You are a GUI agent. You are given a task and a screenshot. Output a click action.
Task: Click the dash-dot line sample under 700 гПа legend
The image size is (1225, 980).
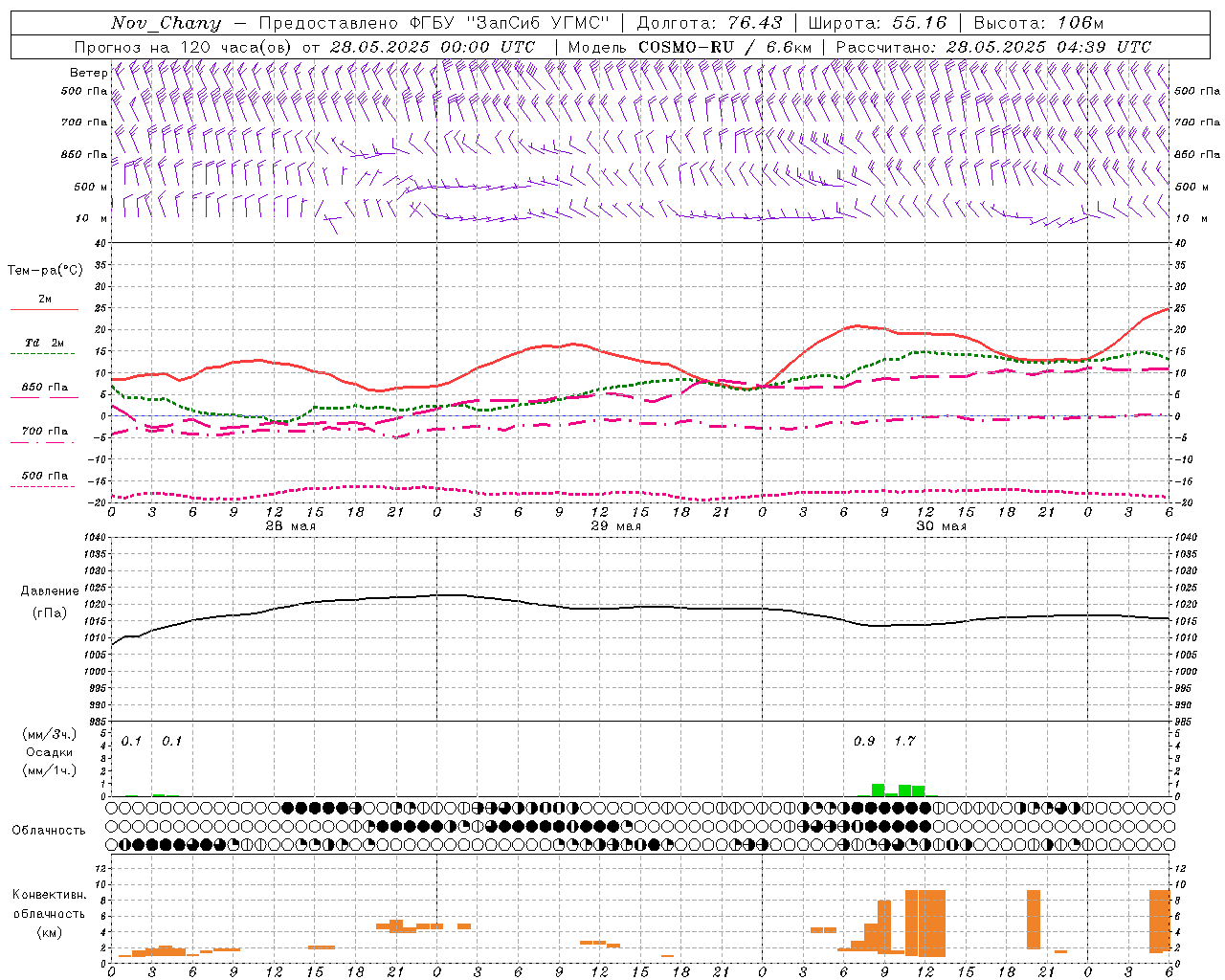pyautogui.click(x=43, y=442)
